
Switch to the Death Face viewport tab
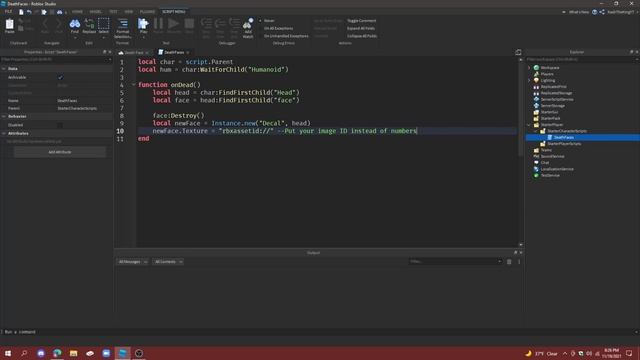pos(133,53)
